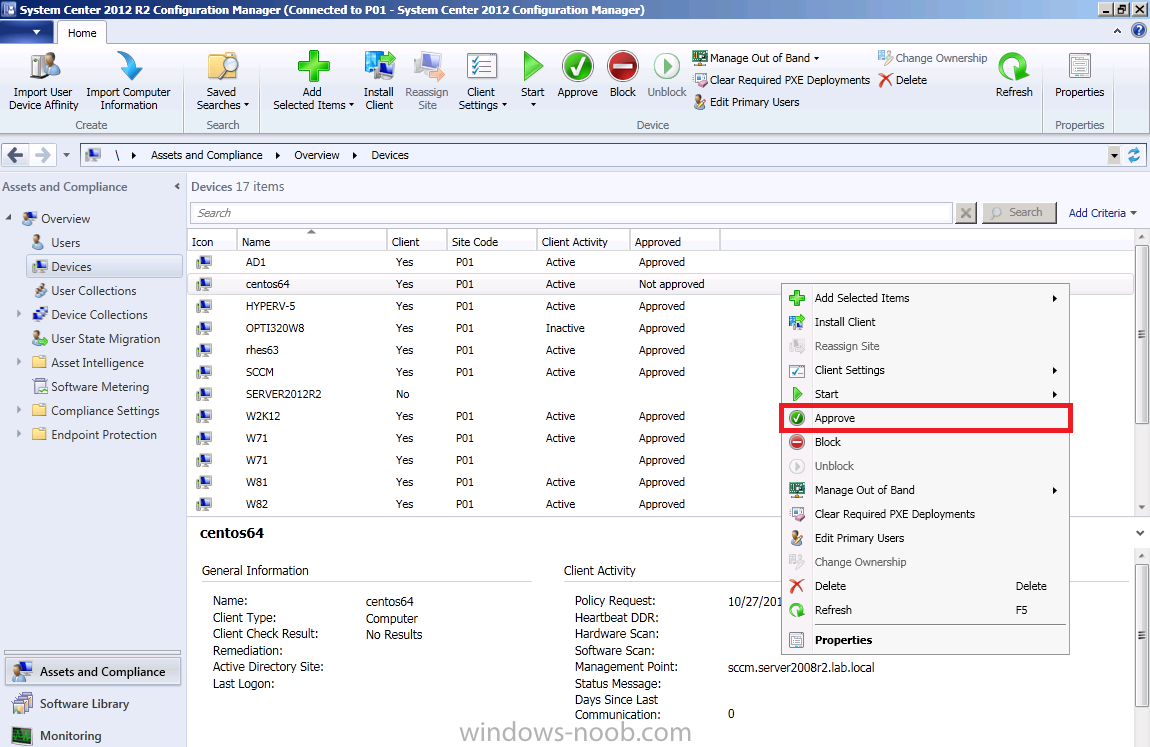This screenshot has width=1150, height=747.
Task: Collapse Assets and Compliance navigation pane
Action: coord(177,186)
